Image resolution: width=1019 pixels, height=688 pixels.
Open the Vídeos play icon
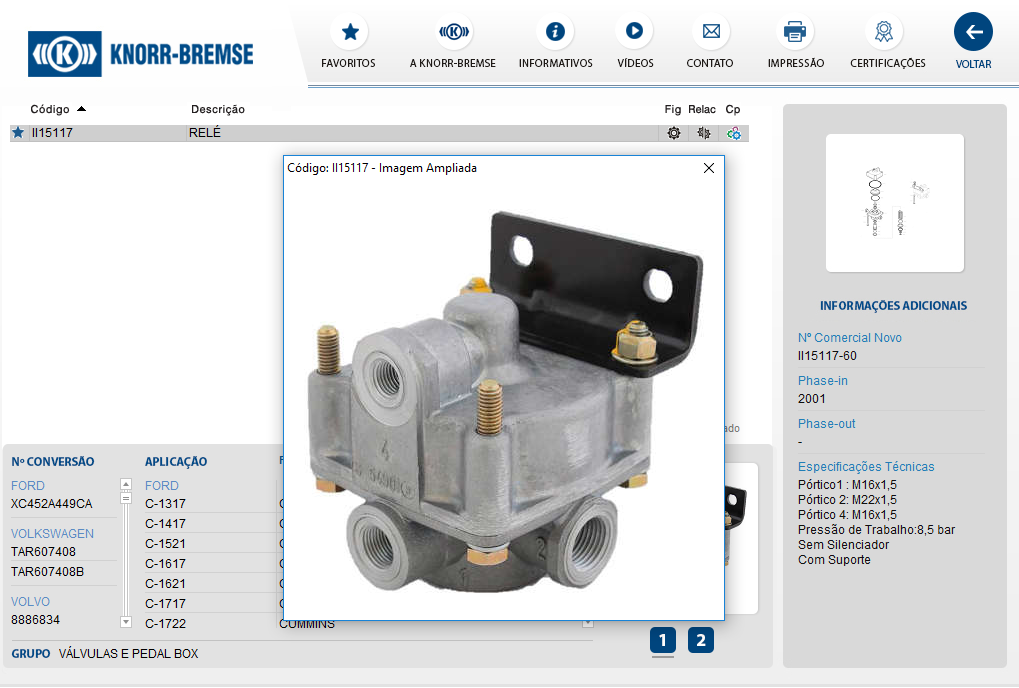point(634,32)
